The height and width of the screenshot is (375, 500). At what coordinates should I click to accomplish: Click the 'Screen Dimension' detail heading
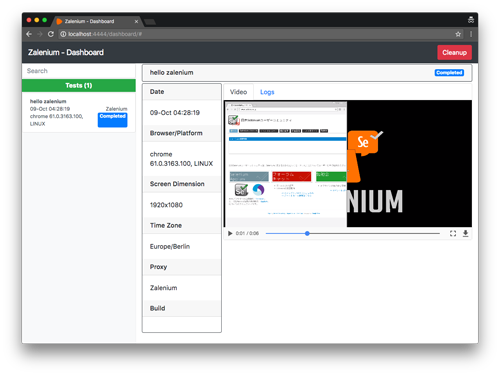(177, 184)
